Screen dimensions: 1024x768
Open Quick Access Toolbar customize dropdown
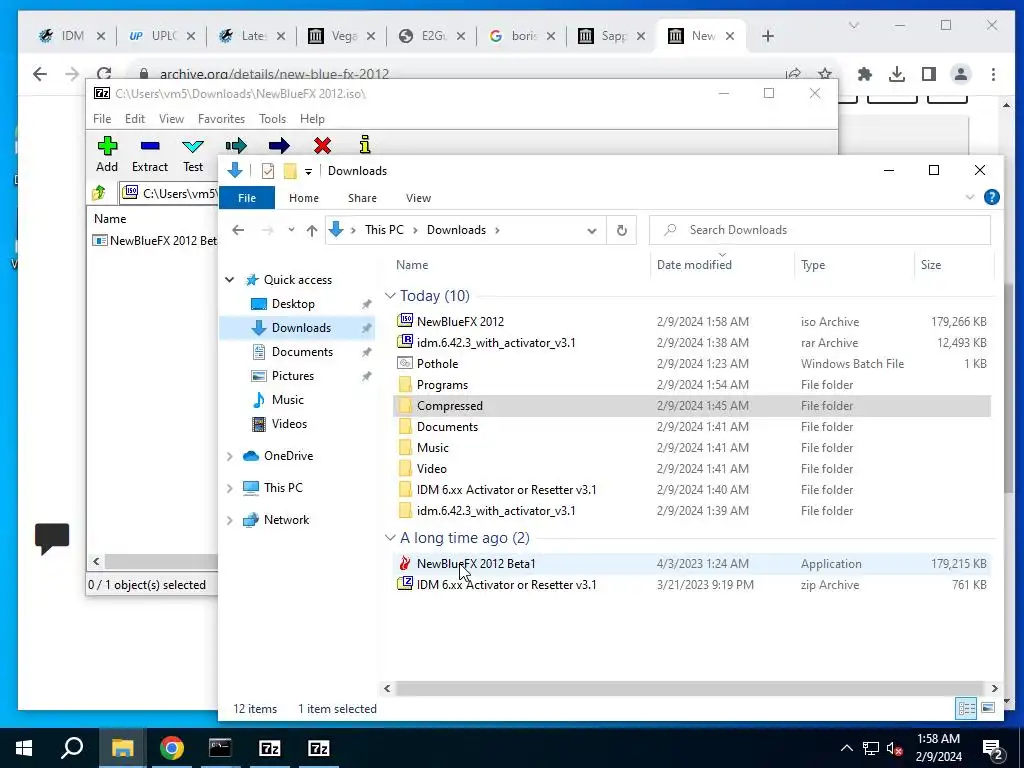click(x=308, y=171)
